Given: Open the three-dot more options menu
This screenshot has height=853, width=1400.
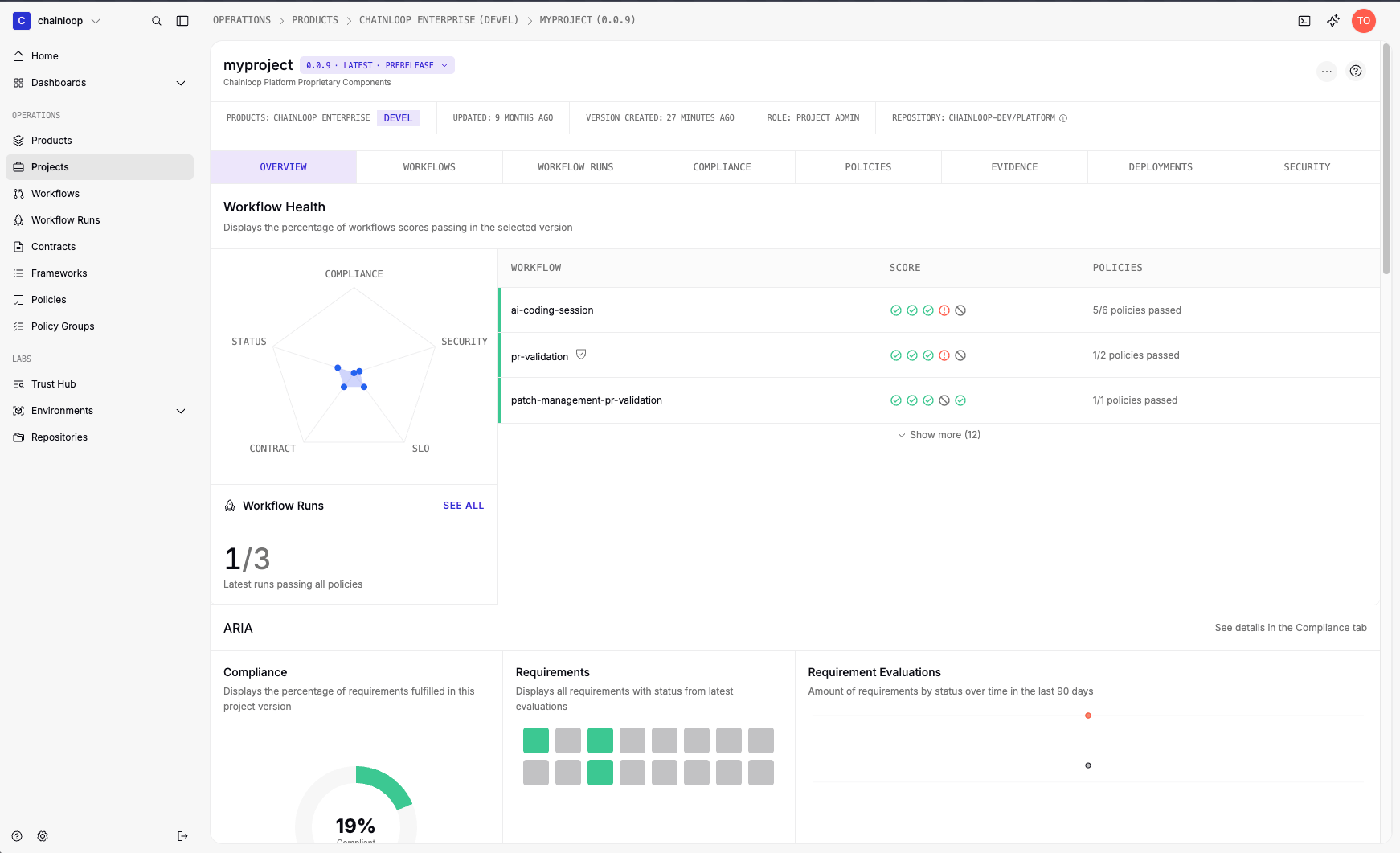Looking at the screenshot, I should [1327, 72].
